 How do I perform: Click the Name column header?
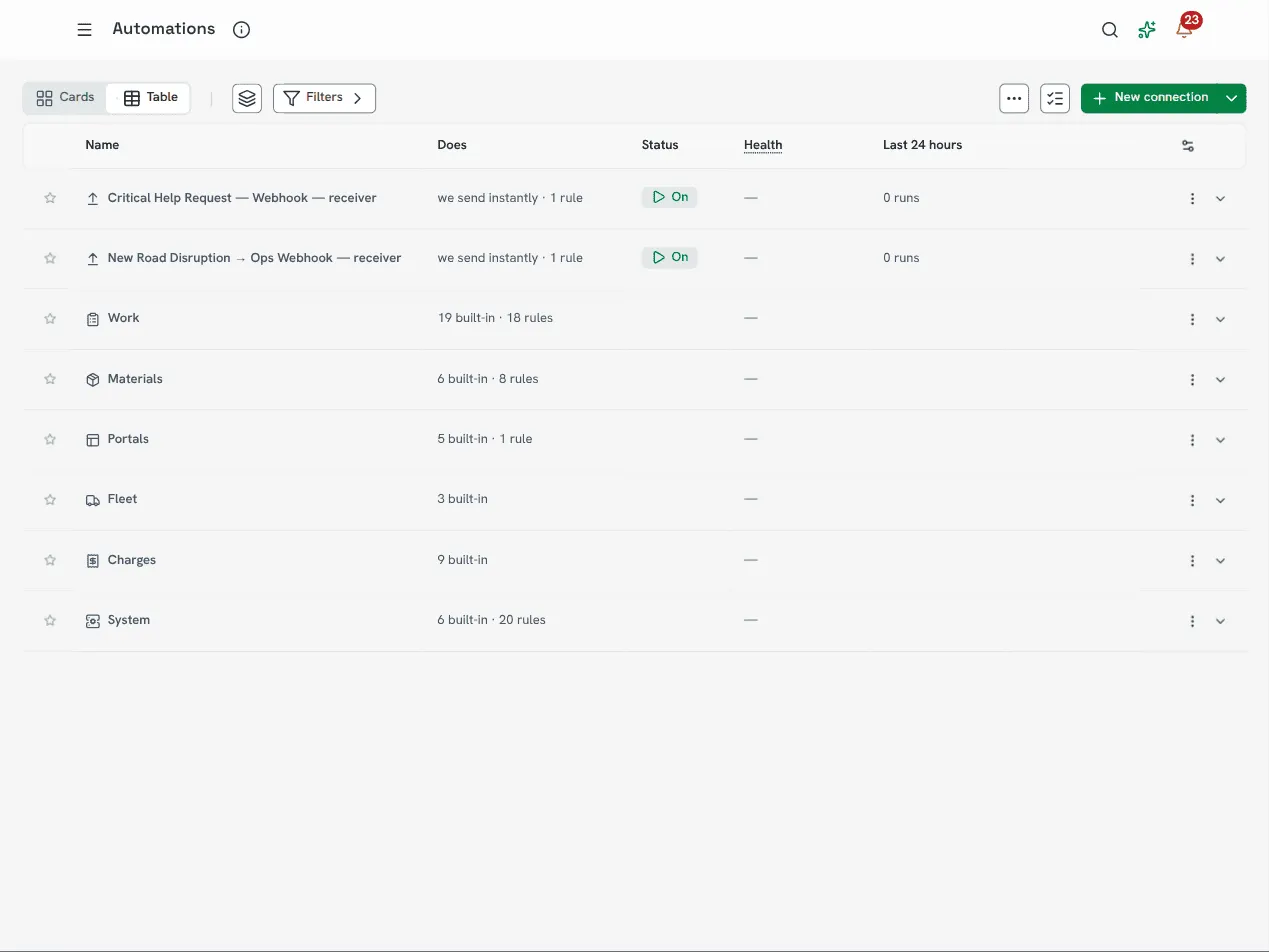click(102, 145)
